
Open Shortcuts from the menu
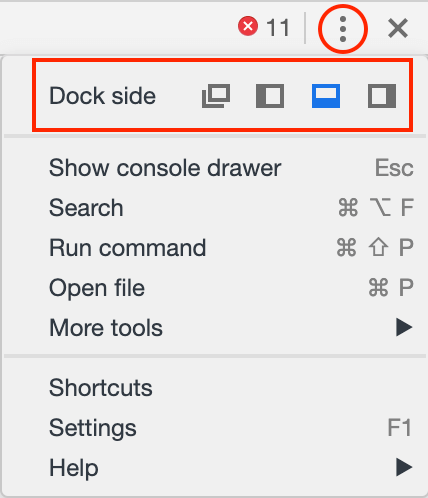click(215, 388)
